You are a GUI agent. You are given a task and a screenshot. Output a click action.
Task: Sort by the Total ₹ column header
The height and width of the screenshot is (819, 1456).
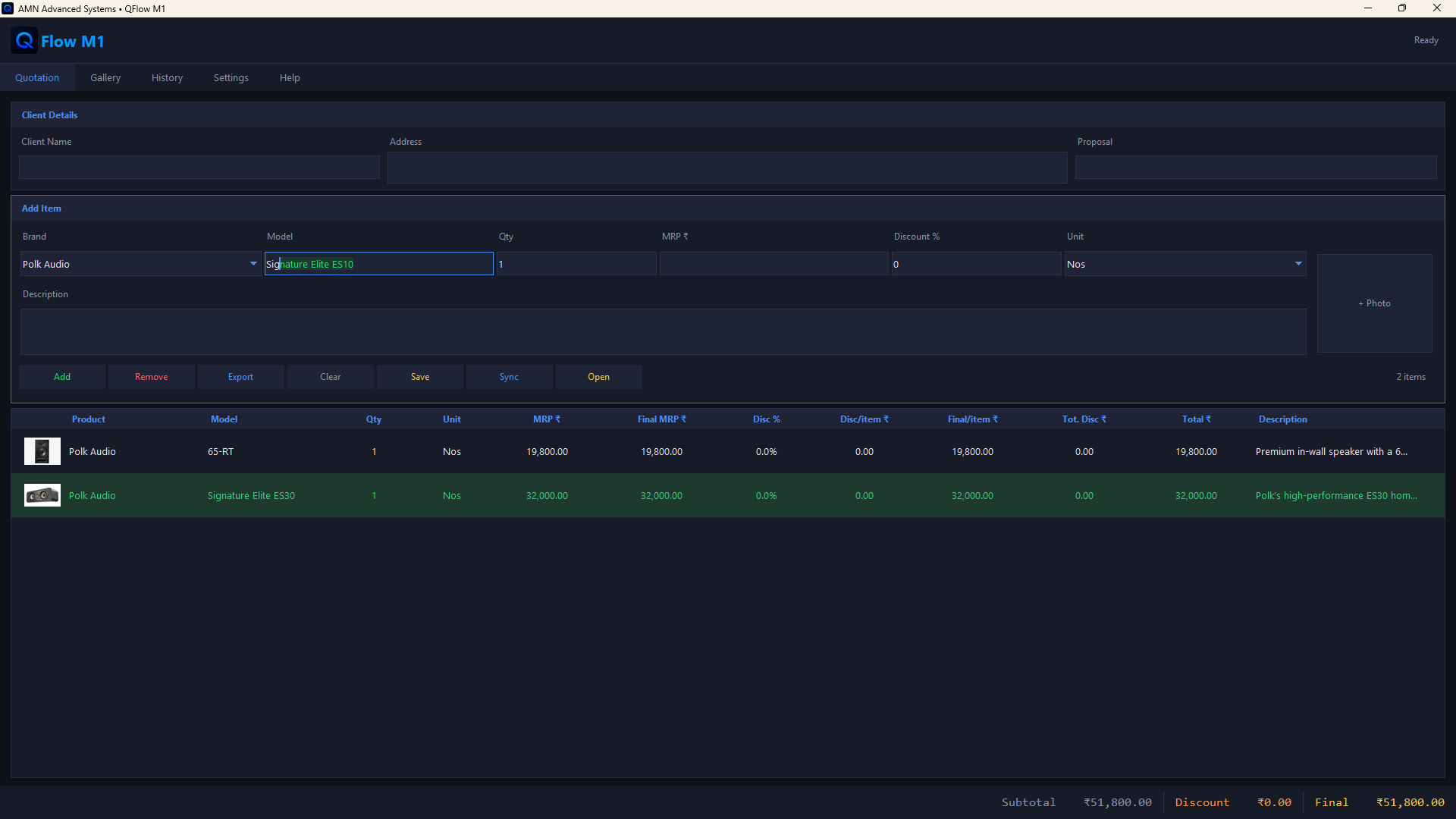pyautogui.click(x=1197, y=419)
